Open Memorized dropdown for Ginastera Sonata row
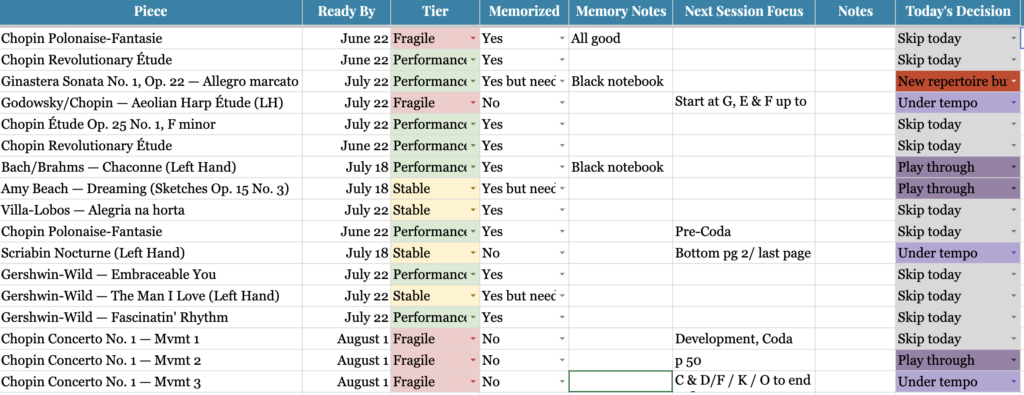Viewport: 1024px width, 395px height. tap(562, 82)
